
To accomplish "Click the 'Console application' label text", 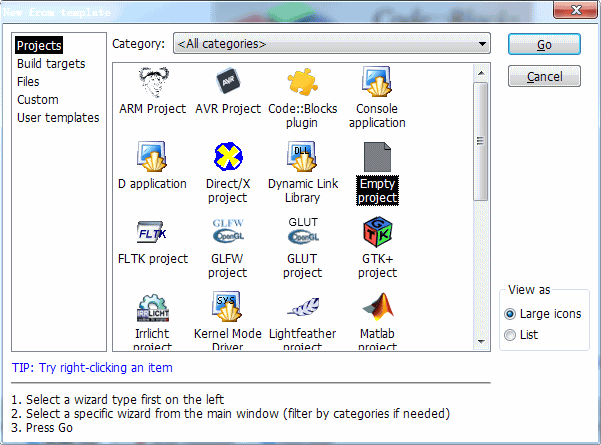I will (x=377, y=115).
